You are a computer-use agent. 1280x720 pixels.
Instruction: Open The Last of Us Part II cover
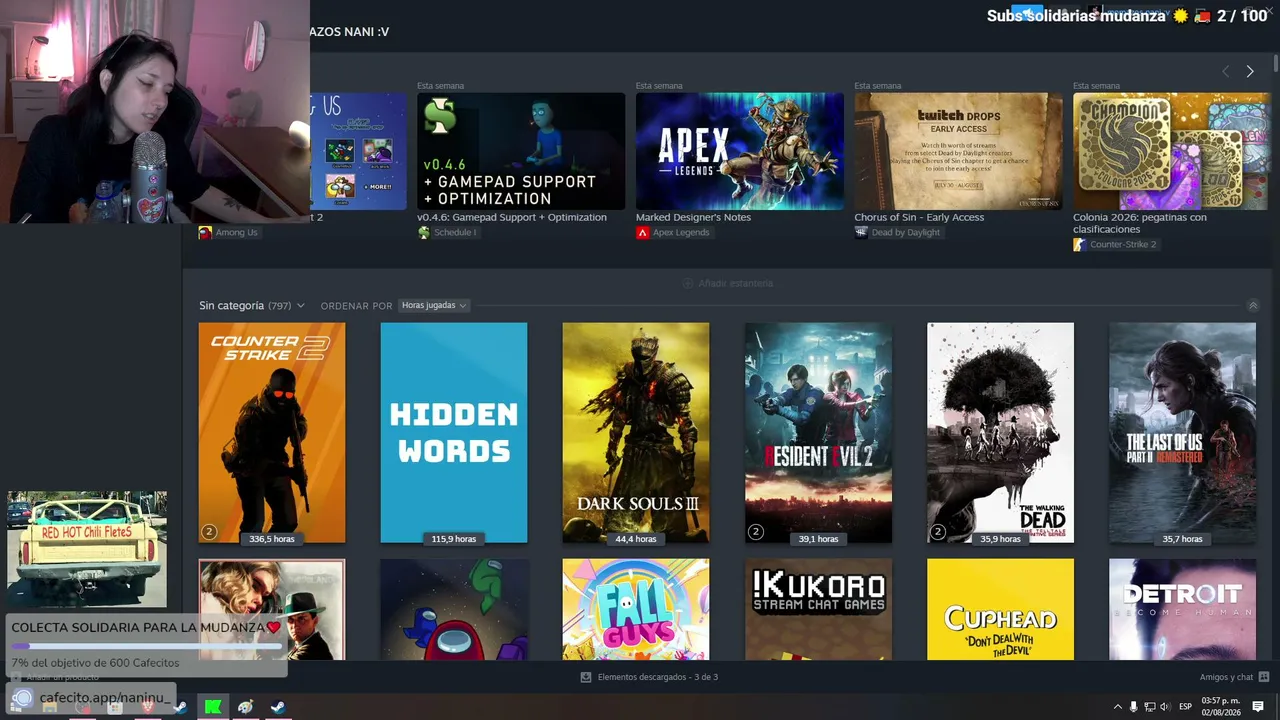[x=1182, y=432]
